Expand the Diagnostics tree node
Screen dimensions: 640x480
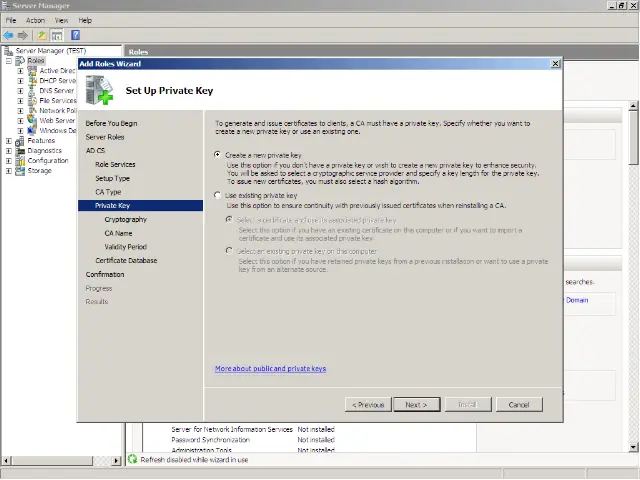pos(9,151)
